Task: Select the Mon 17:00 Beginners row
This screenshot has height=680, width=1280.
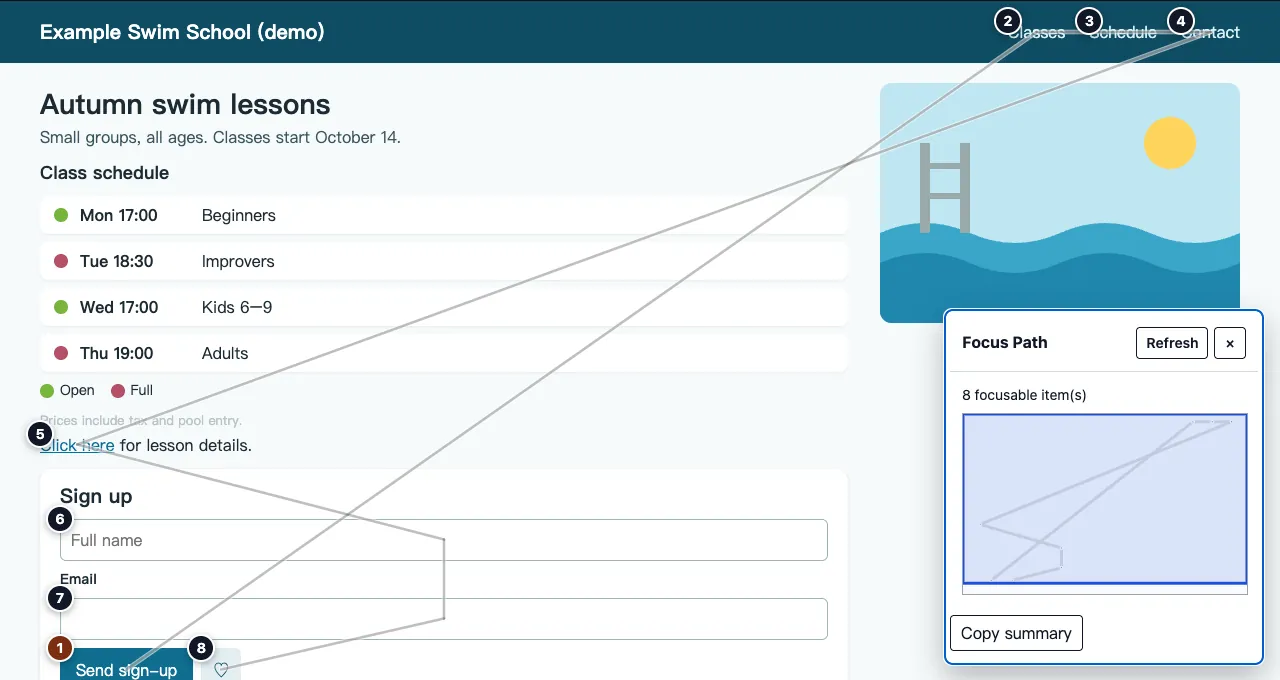Action: tap(444, 215)
